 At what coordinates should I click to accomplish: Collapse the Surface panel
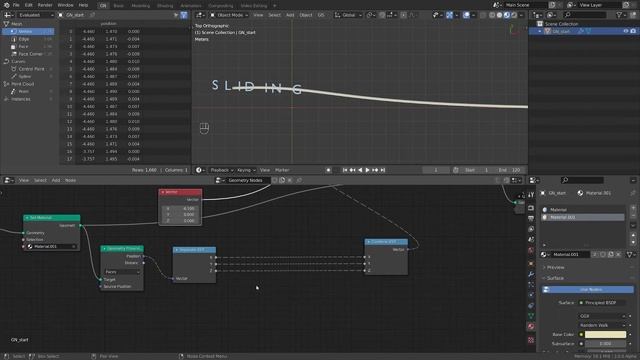555,278
